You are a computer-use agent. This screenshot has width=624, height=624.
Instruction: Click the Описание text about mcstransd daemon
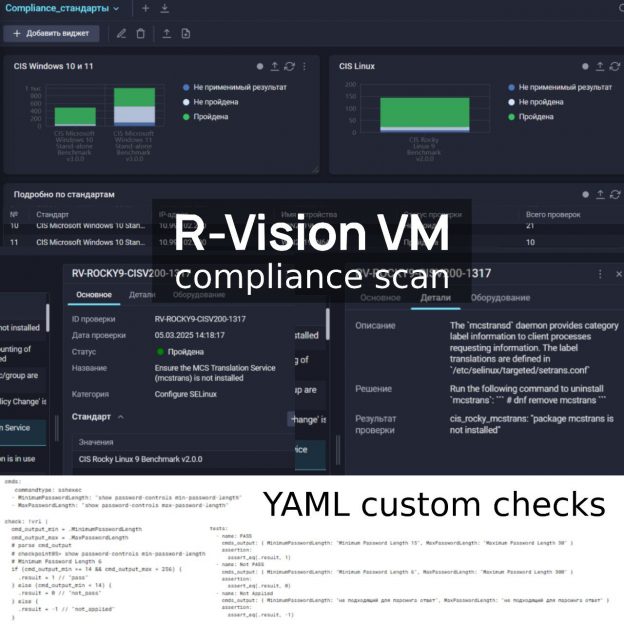click(534, 348)
